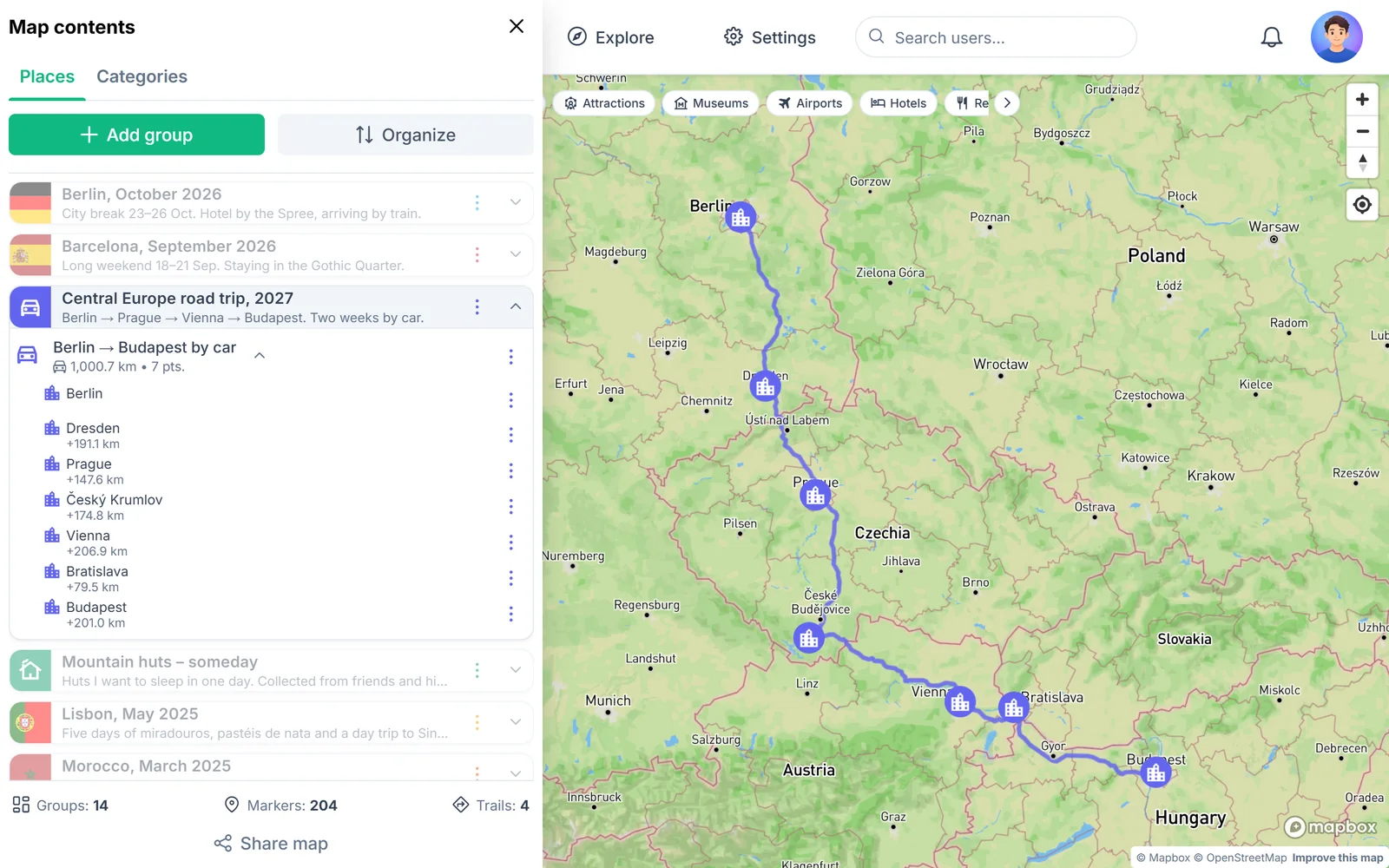The height and width of the screenshot is (868, 1389).
Task: Open options menu for Central Europe road trip
Action: 477,306
